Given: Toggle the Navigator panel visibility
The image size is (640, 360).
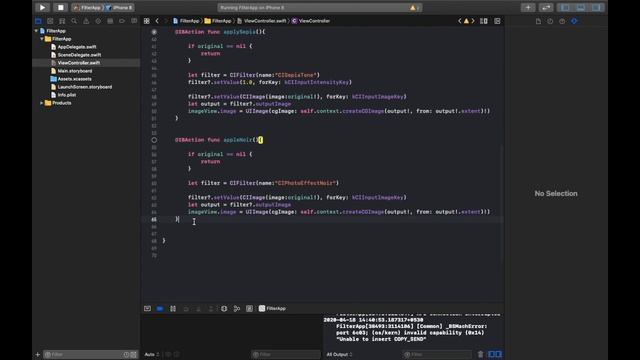Looking at the screenshot, I should pyautogui.click(x=565, y=7).
